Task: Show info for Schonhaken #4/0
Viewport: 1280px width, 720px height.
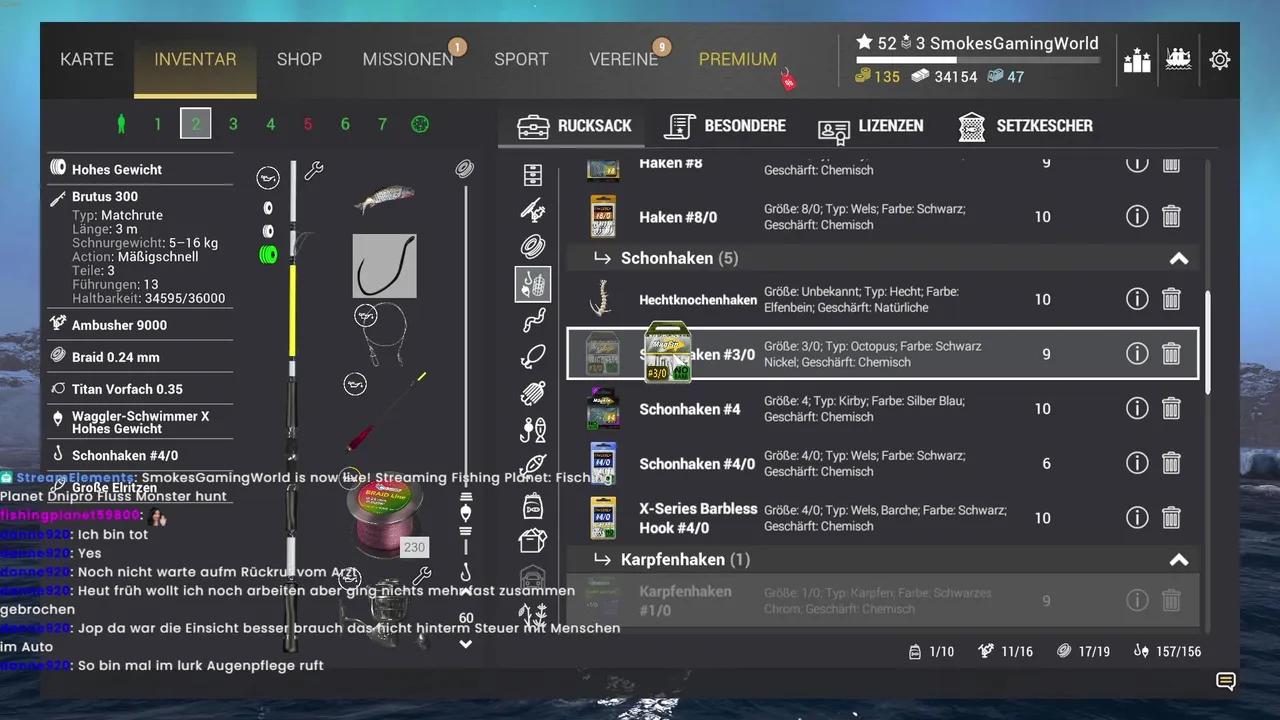Action: pyautogui.click(x=1137, y=463)
